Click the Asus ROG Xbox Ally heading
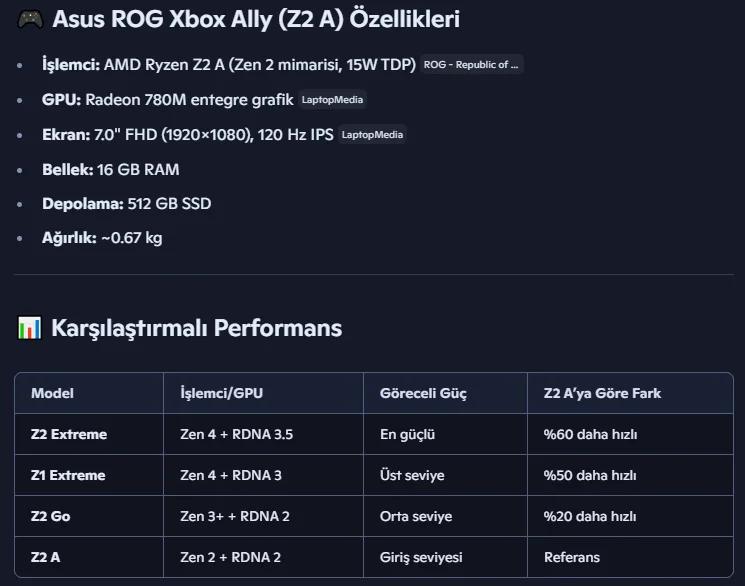The width and height of the screenshot is (745, 586). (x=256, y=19)
